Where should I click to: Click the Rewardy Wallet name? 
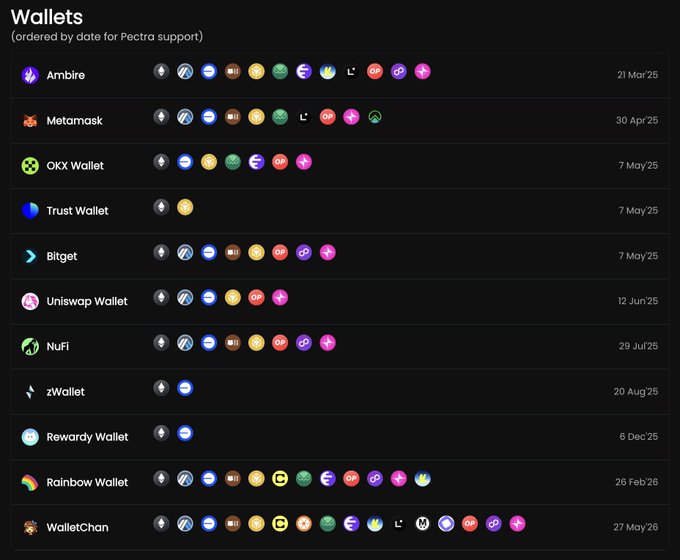(x=88, y=437)
